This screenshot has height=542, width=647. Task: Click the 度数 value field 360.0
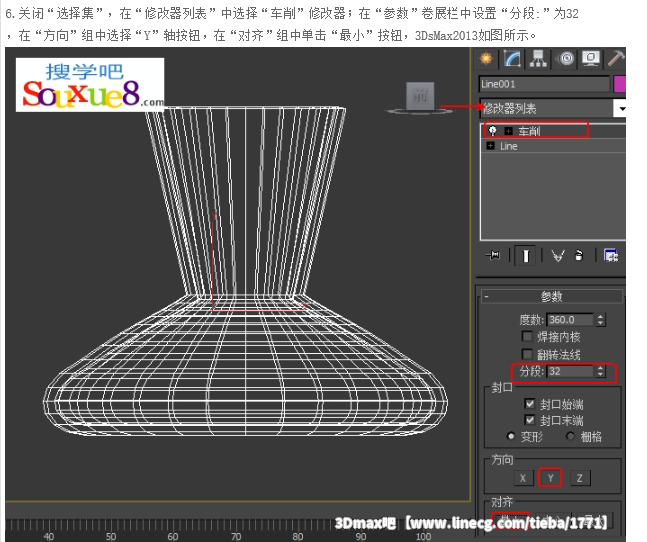tap(570, 320)
